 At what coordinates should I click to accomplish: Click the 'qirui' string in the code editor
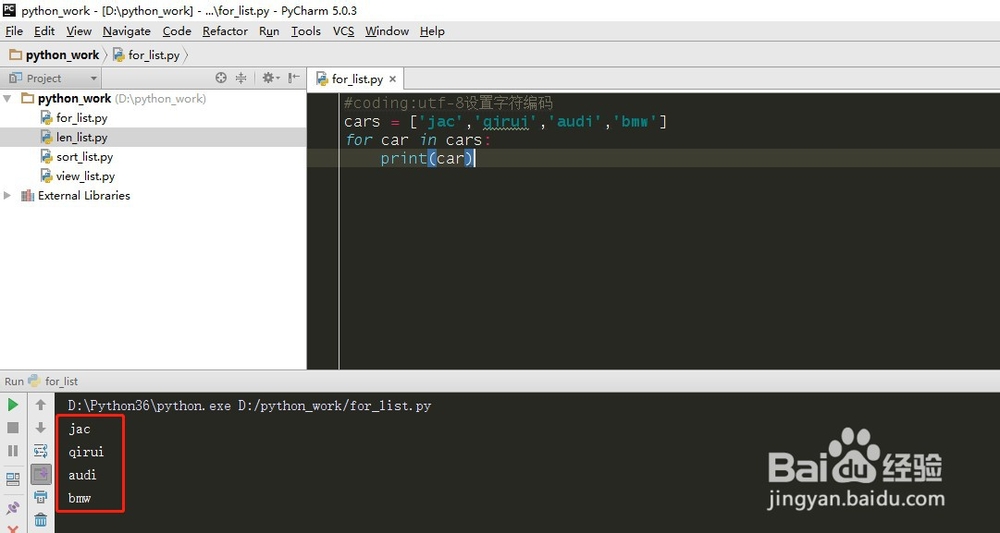click(506, 121)
